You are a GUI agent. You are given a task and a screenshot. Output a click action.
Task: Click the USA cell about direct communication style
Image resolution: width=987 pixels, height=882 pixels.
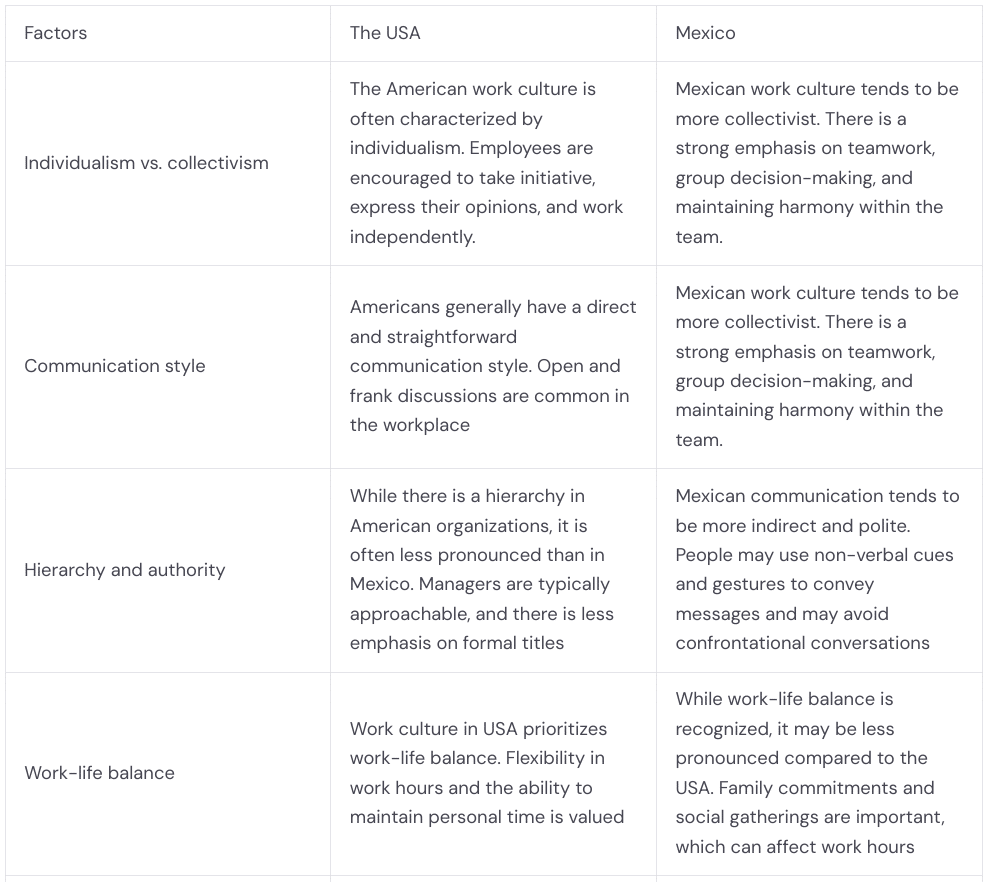(492, 366)
